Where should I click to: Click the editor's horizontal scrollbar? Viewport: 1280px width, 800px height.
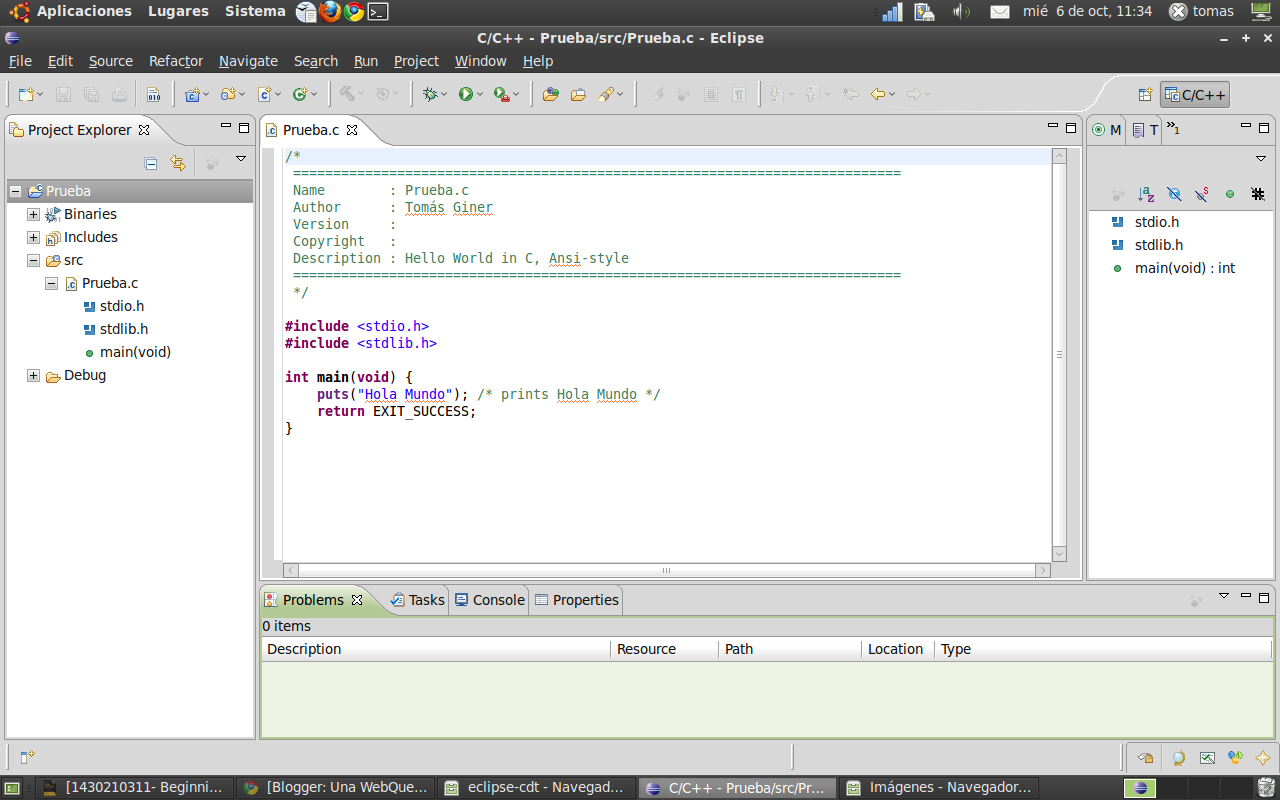pyautogui.click(x=665, y=569)
